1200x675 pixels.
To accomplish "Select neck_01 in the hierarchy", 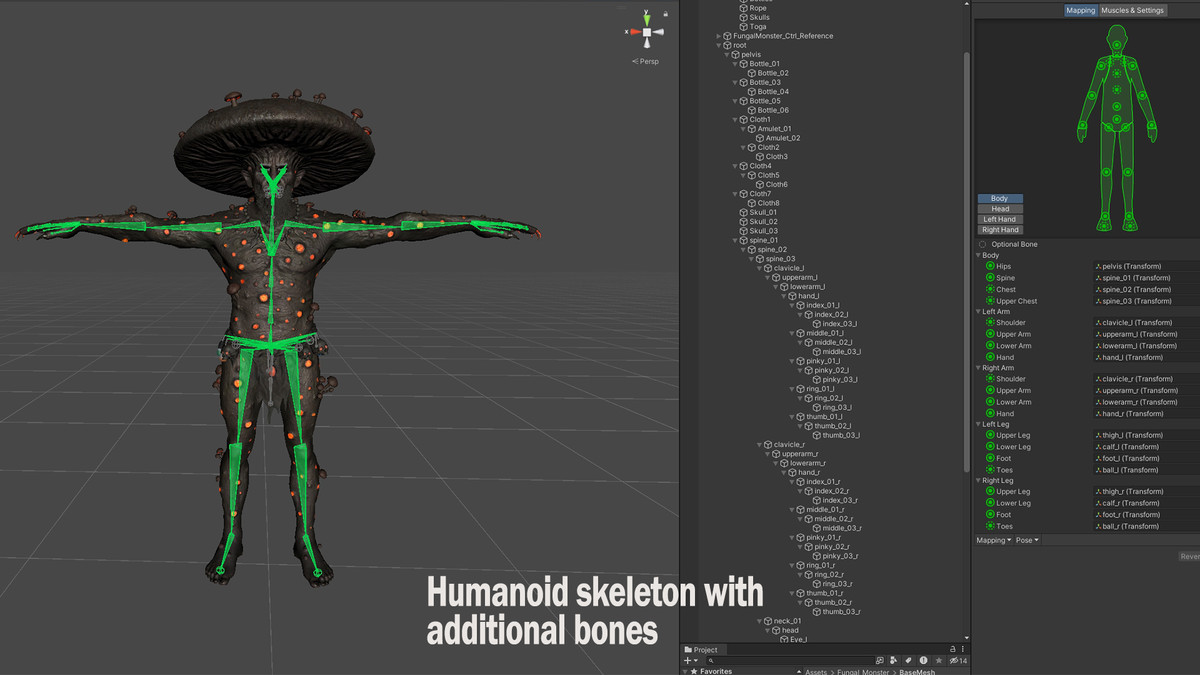I will (788, 621).
